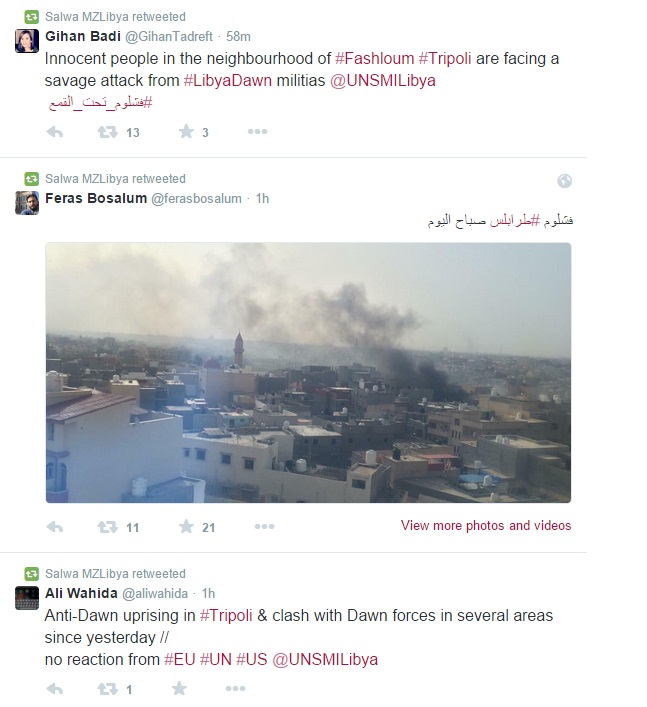Star Feras Bosalum's tweet as favorite
This screenshot has width=647, height=707.
[186, 526]
